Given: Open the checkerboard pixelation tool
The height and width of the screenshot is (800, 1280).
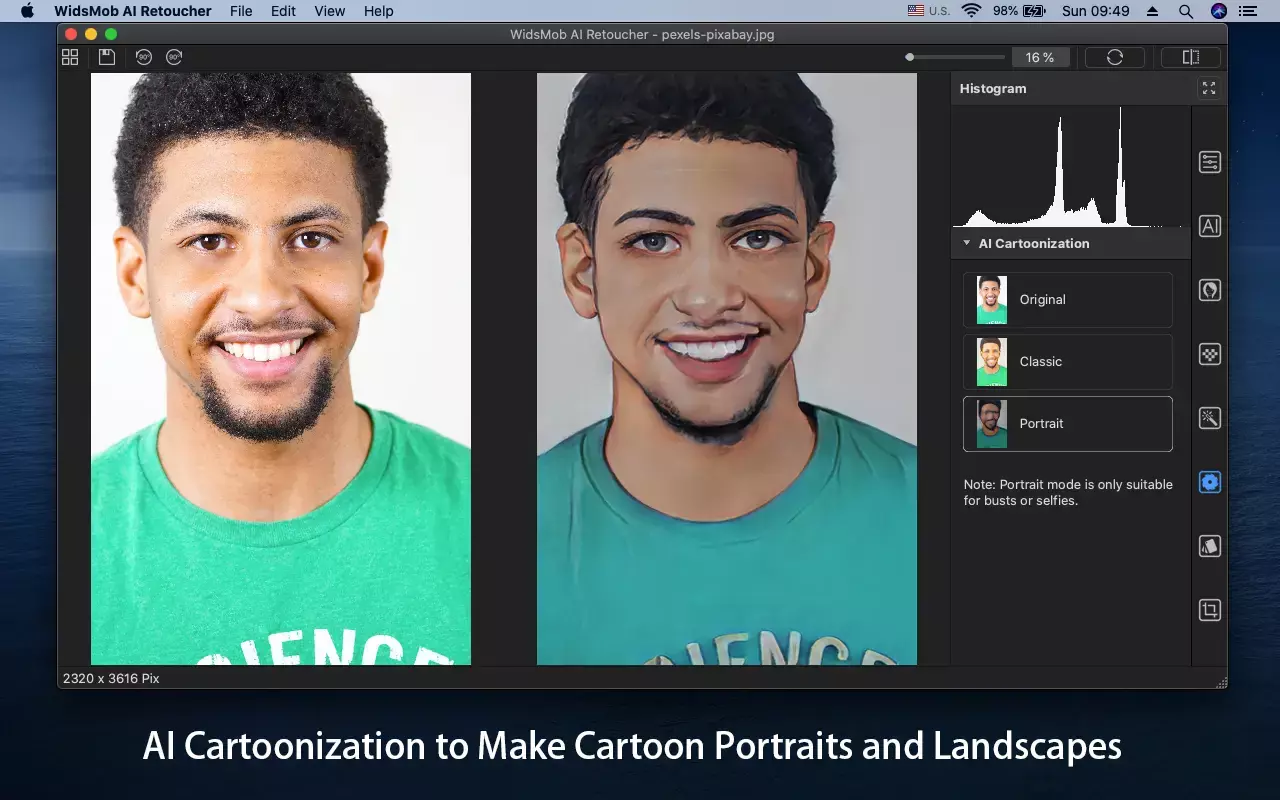Looking at the screenshot, I should point(1209,354).
